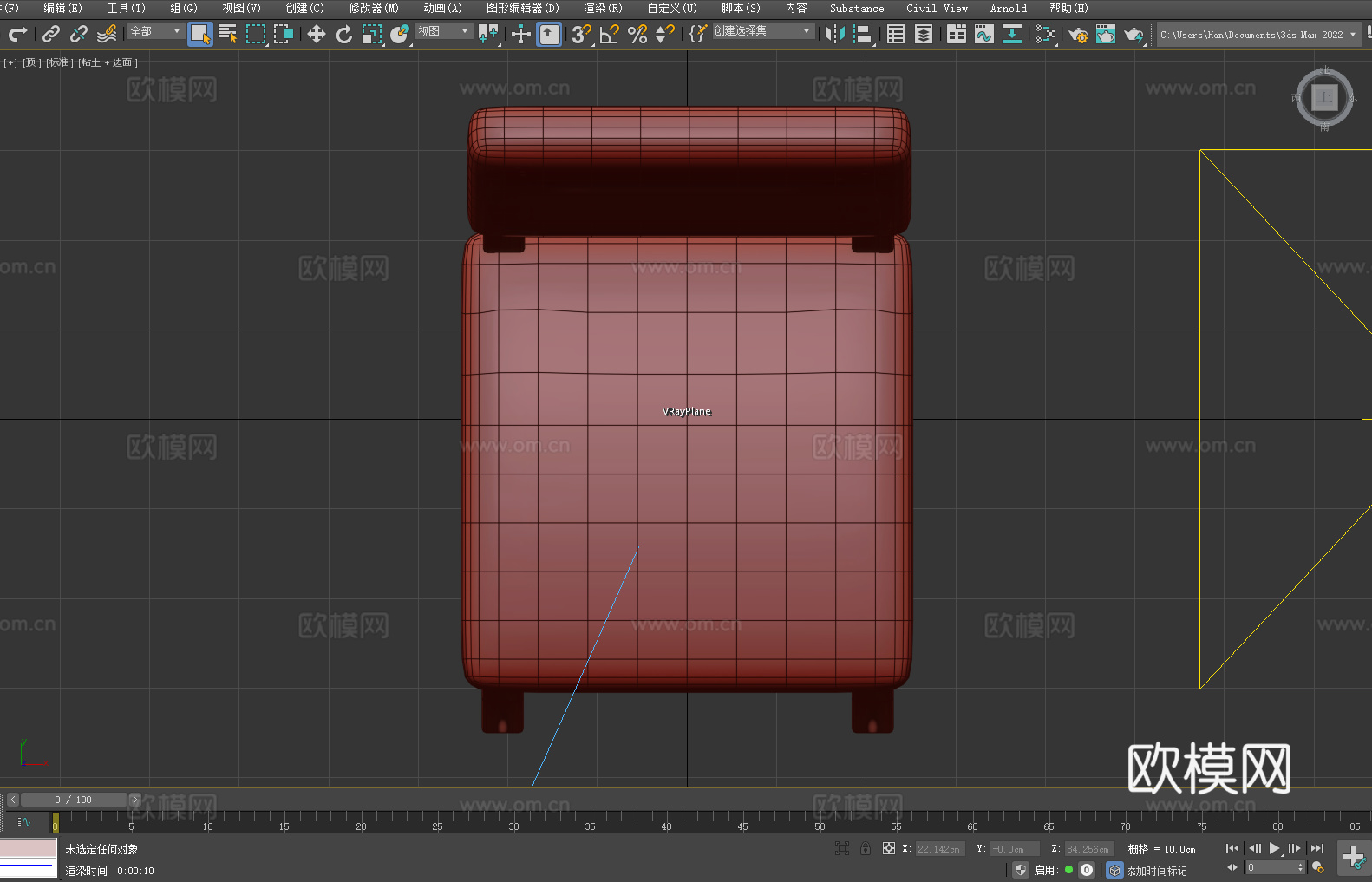Image resolution: width=1372 pixels, height=882 pixels.
Task: Step time slider back with left arrow
Action: click(x=12, y=800)
